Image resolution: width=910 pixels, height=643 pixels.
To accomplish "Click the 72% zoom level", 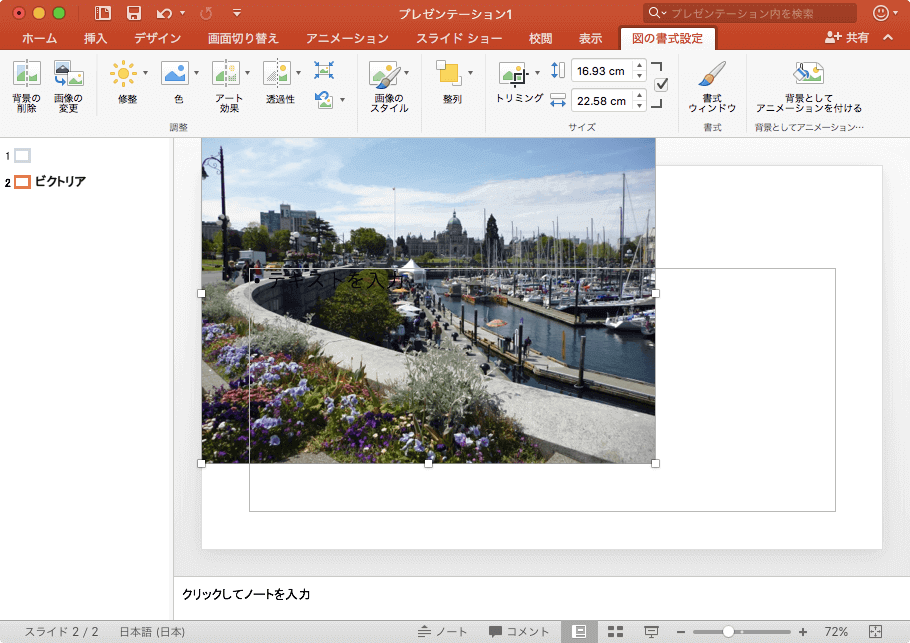I will [836, 631].
